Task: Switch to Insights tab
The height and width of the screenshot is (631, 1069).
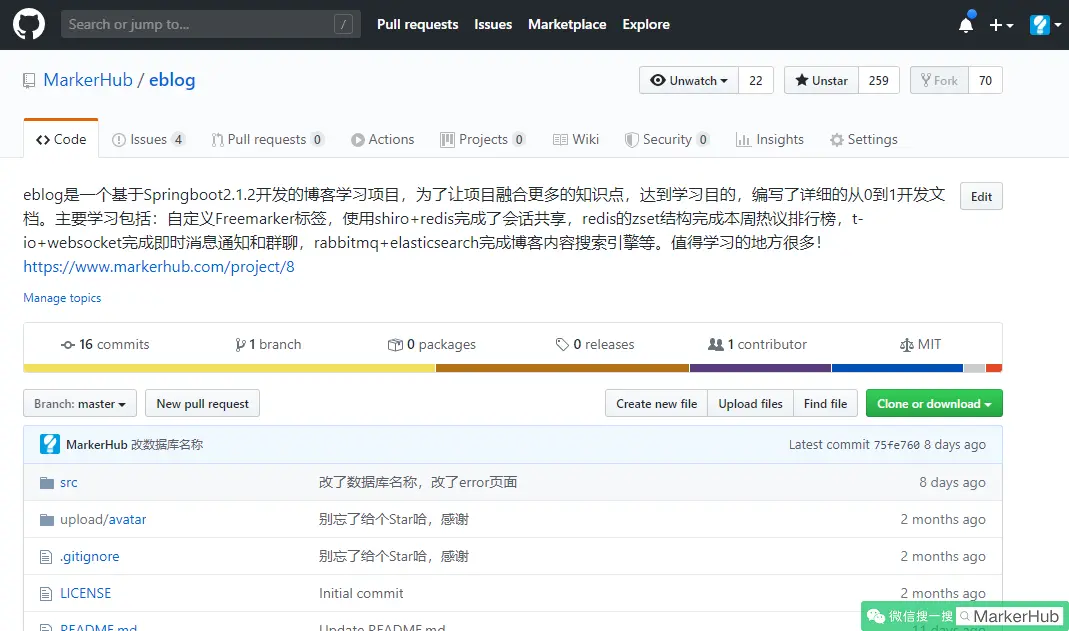Action: 770,139
